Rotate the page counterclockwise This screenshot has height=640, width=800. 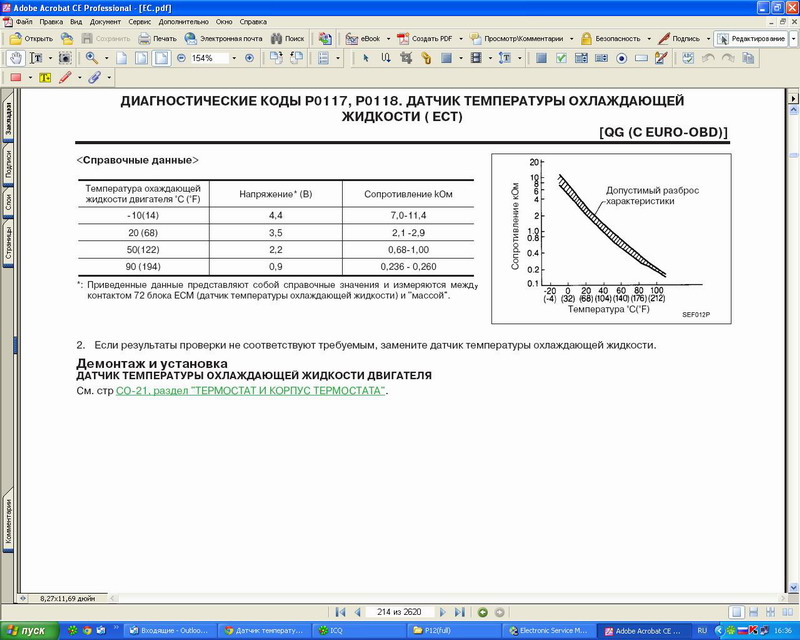coord(296,58)
